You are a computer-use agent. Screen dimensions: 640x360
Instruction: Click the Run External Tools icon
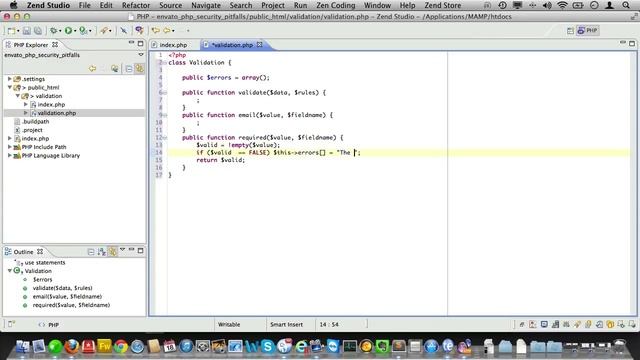tap(83, 31)
